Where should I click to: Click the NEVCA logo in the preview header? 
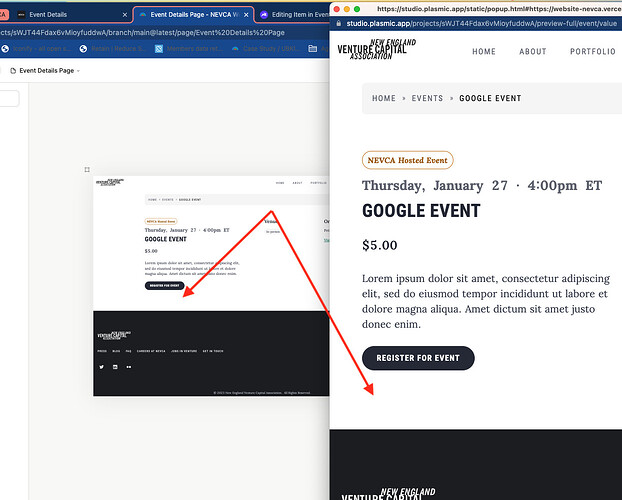coord(376,49)
